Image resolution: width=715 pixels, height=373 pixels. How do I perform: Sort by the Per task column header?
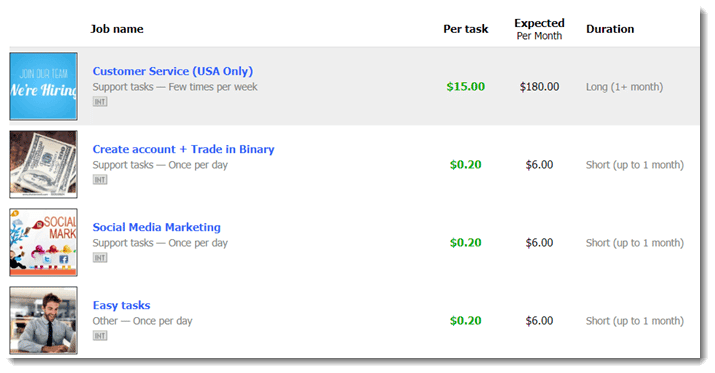[466, 29]
